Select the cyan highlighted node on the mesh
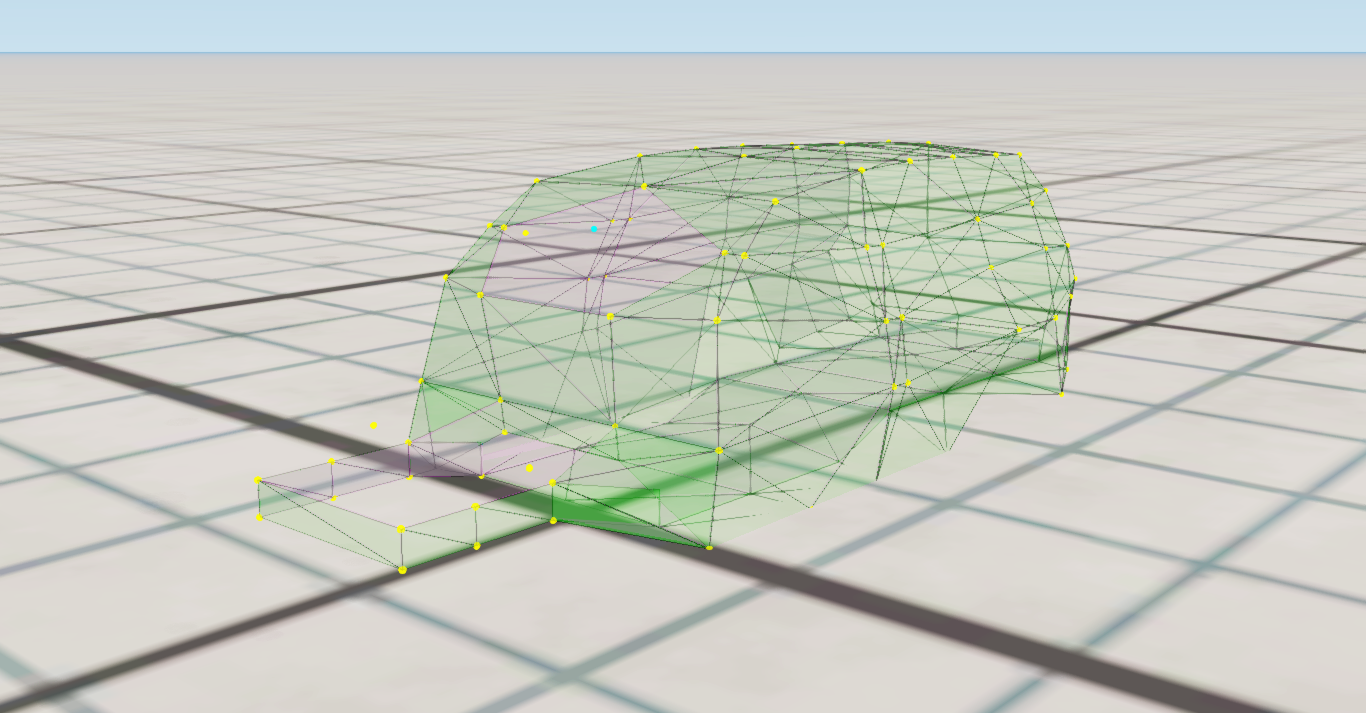This screenshot has width=1366, height=713. pyautogui.click(x=594, y=229)
